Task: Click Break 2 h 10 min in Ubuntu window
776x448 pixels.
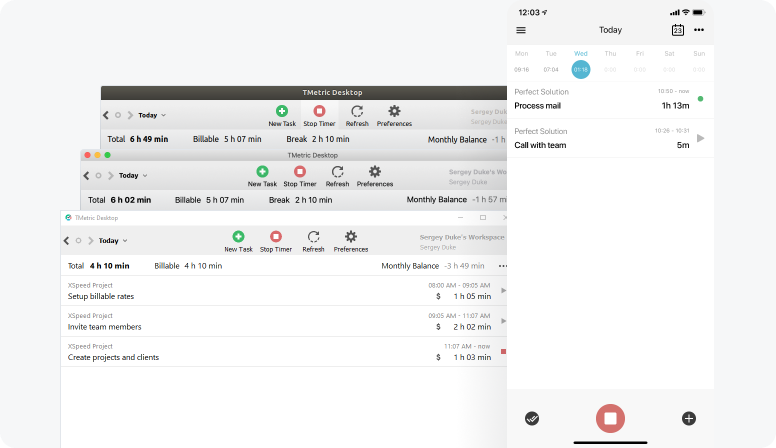Action: pos(318,139)
